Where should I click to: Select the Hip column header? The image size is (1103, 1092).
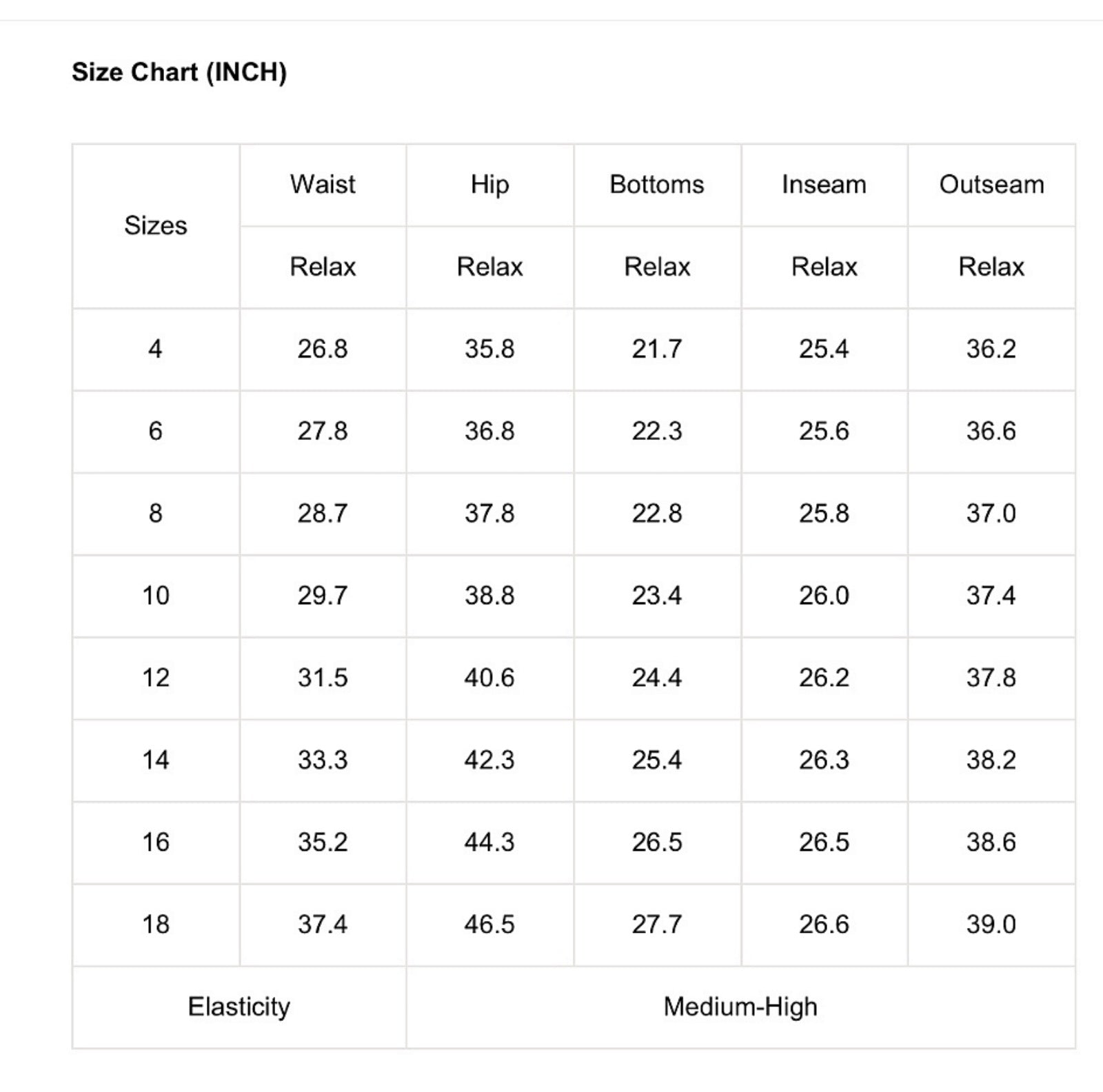coord(489,185)
